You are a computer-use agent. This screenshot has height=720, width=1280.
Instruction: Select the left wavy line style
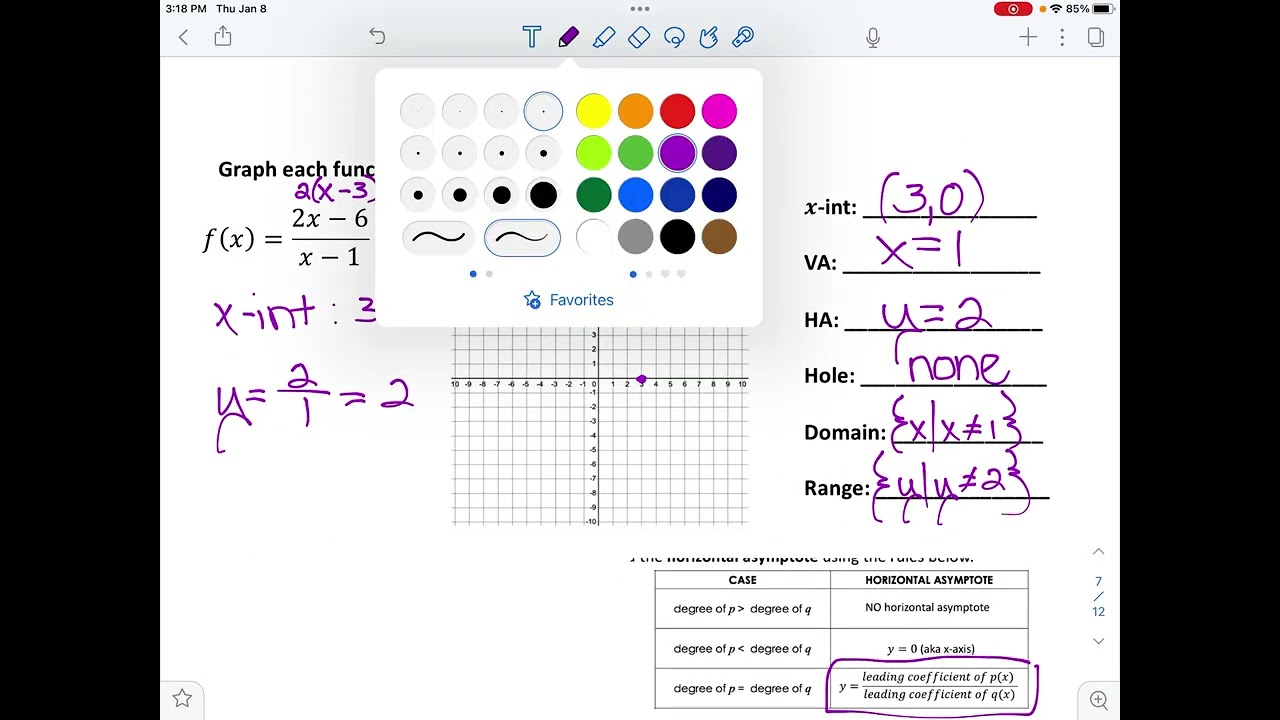coord(439,238)
